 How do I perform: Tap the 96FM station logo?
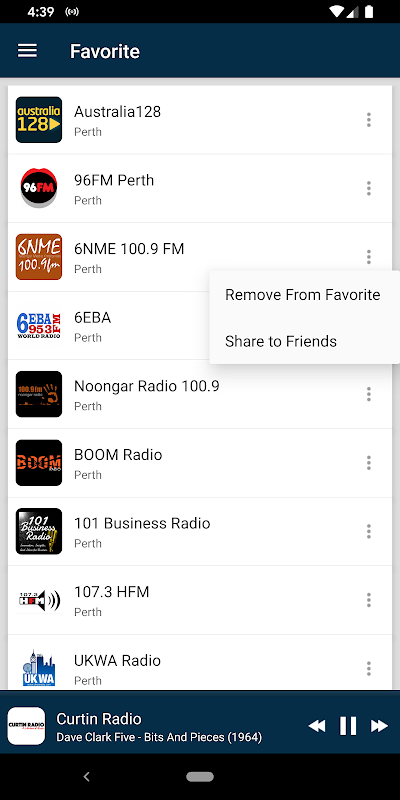pyautogui.click(x=39, y=188)
